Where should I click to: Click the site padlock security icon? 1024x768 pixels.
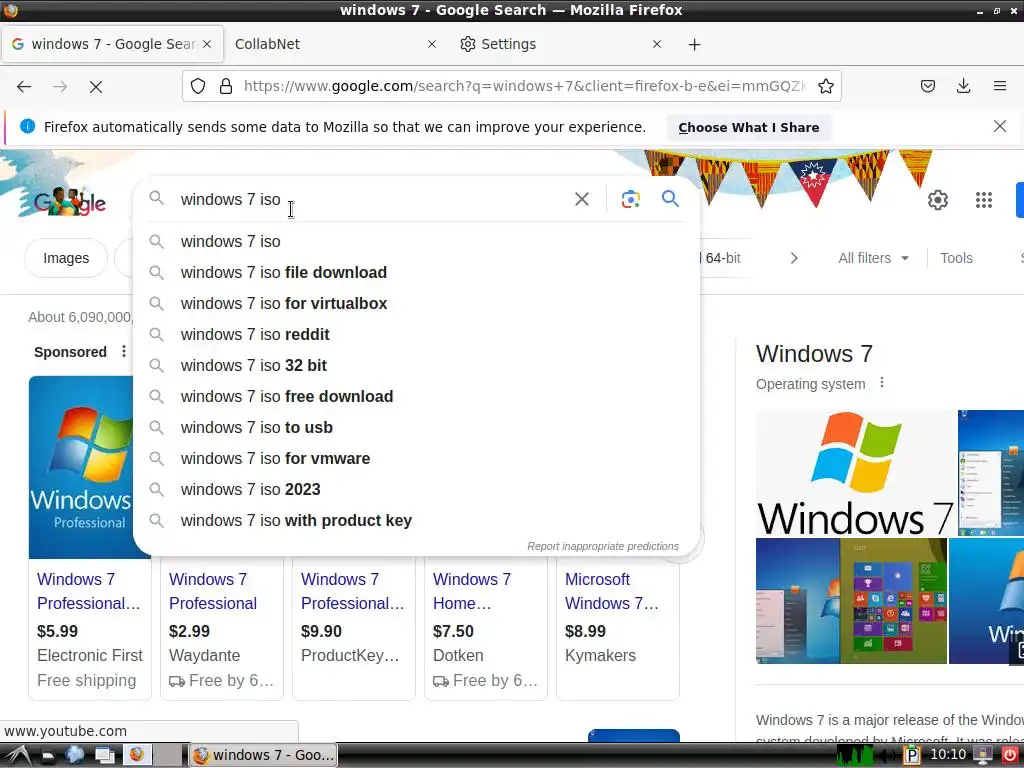(x=226, y=86)
